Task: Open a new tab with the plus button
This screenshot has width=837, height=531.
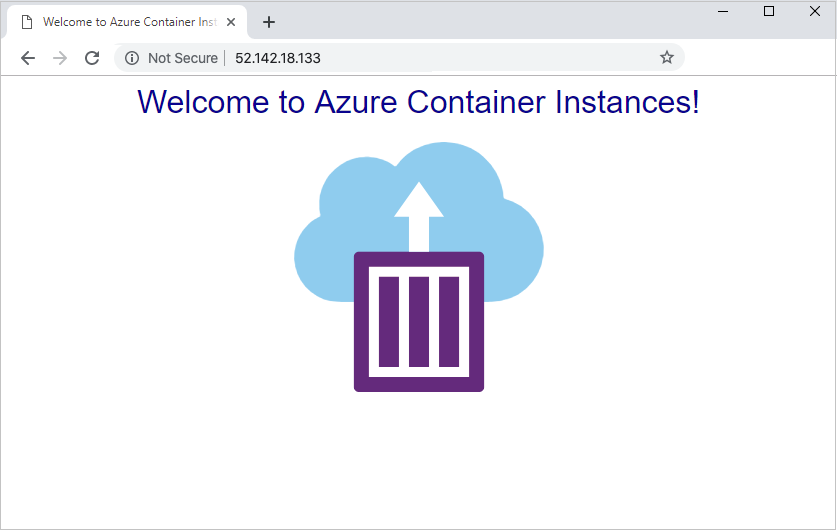Action: pos(269,22)
